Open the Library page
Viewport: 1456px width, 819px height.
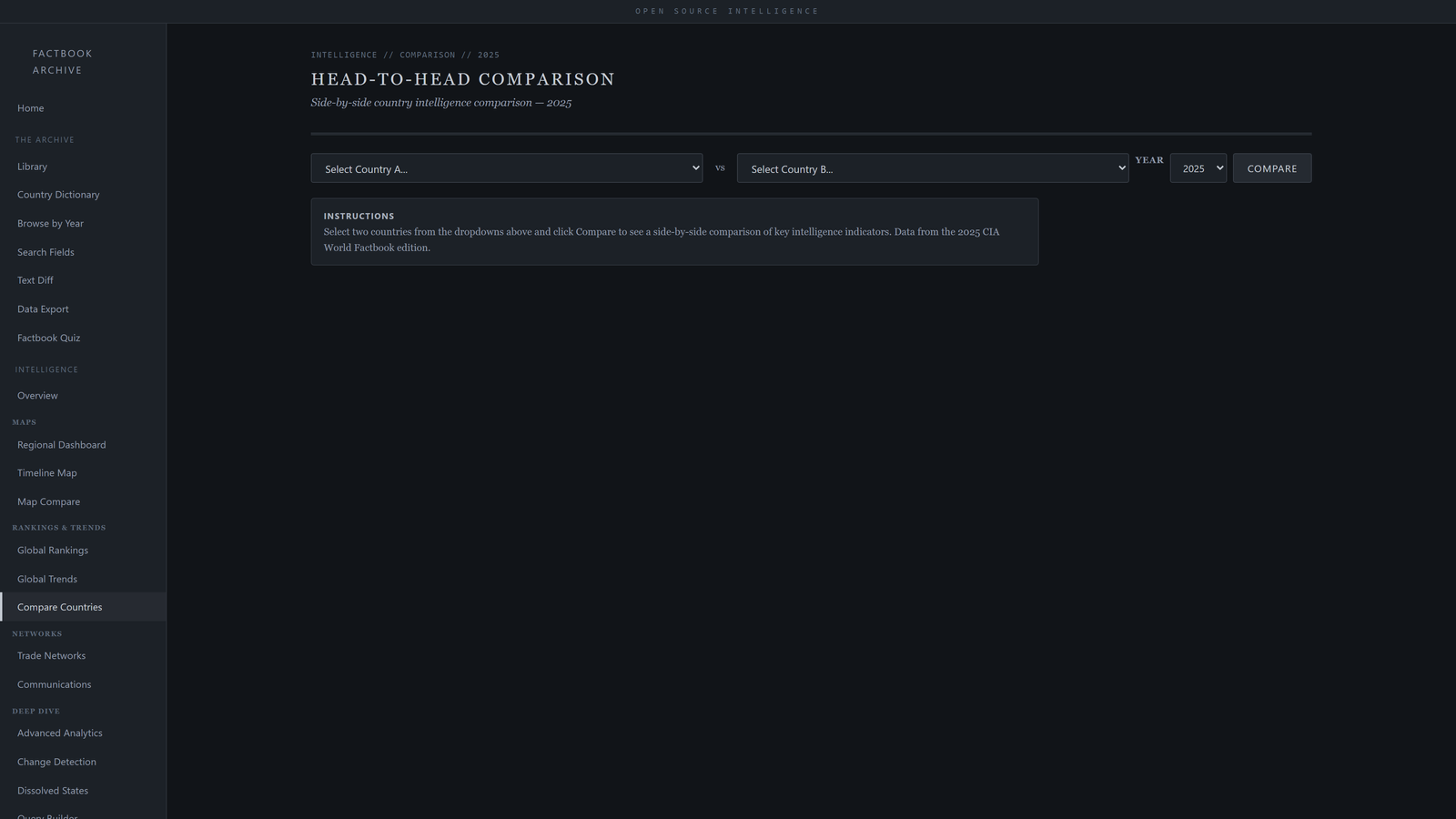click(32, 167)
